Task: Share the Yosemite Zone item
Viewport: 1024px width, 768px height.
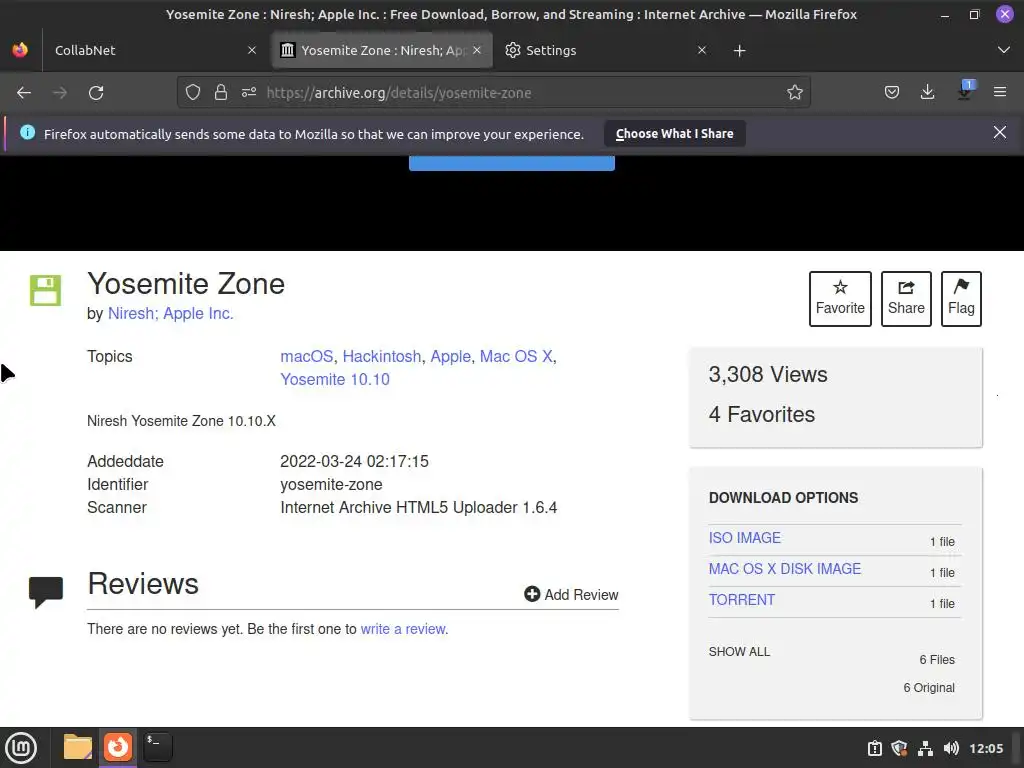Action: [x=906, y=298]
